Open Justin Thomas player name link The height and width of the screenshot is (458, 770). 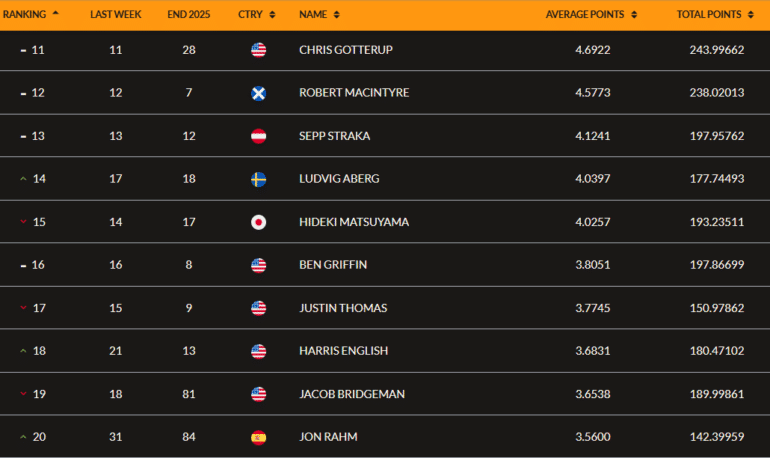click(343, 308)
